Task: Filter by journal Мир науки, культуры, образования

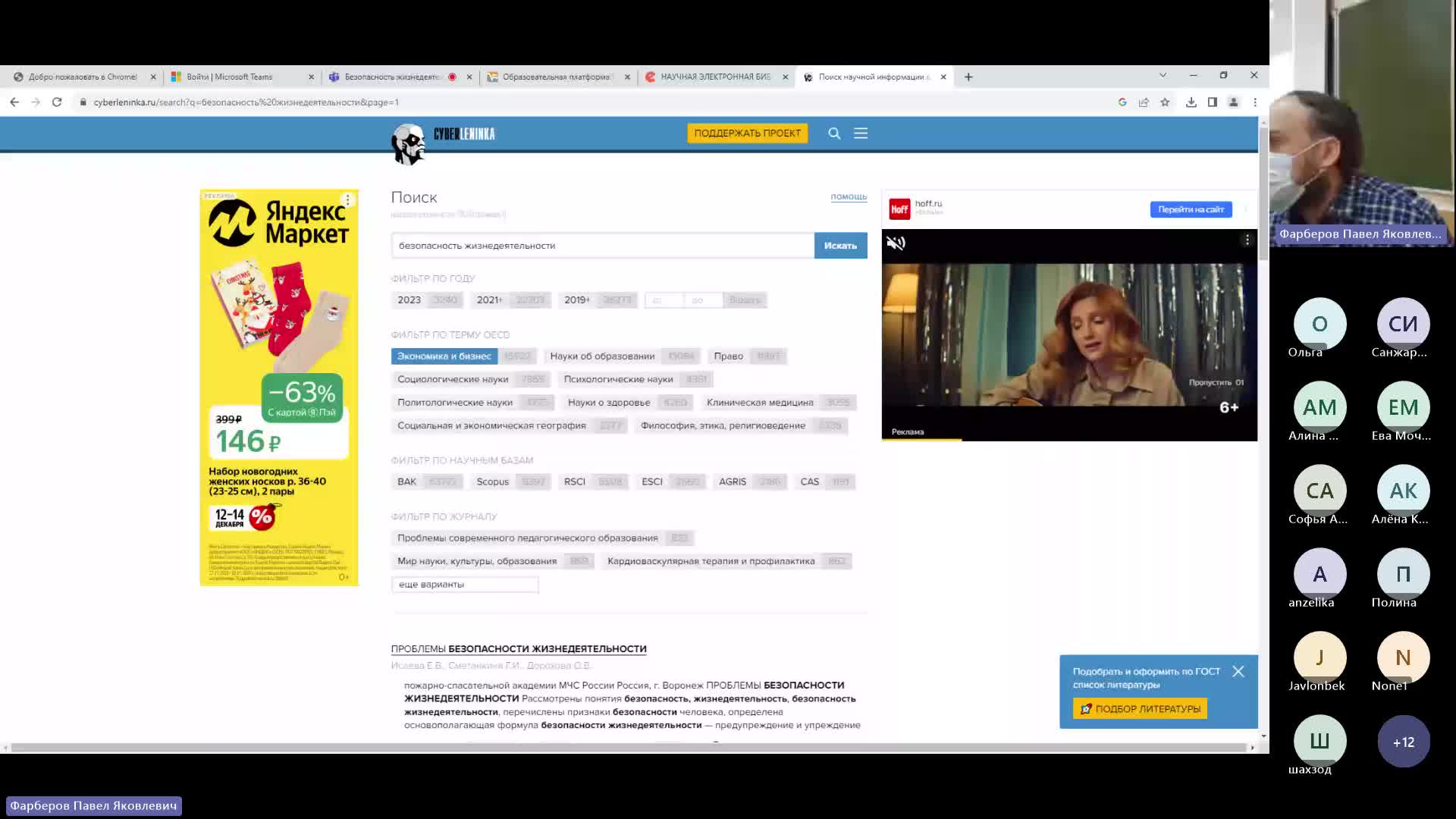Action: (x=492, y=561)
